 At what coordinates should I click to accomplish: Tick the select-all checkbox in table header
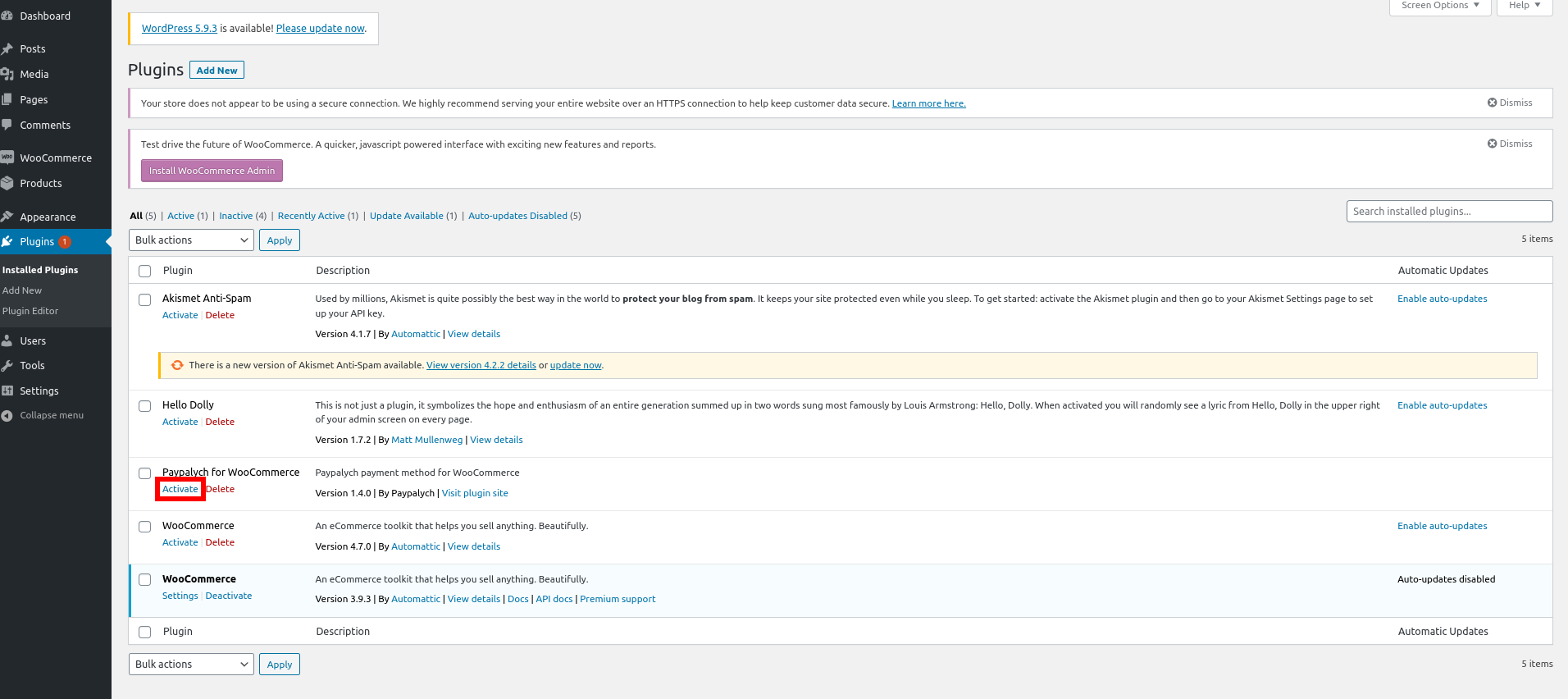[x=145, y=271]
